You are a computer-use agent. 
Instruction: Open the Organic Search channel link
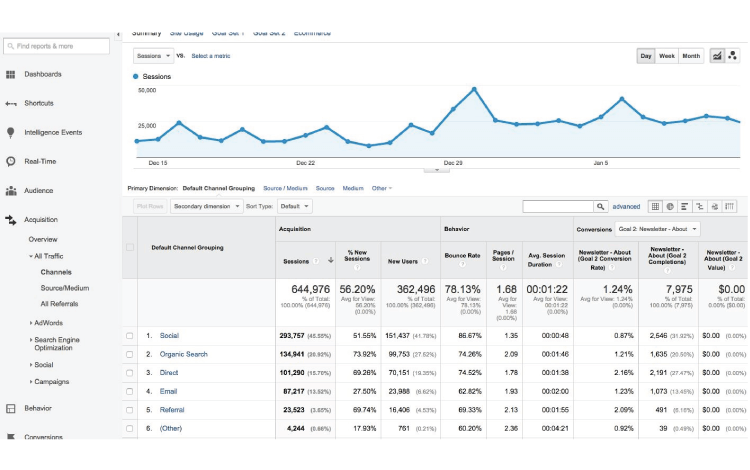[184, 354]
